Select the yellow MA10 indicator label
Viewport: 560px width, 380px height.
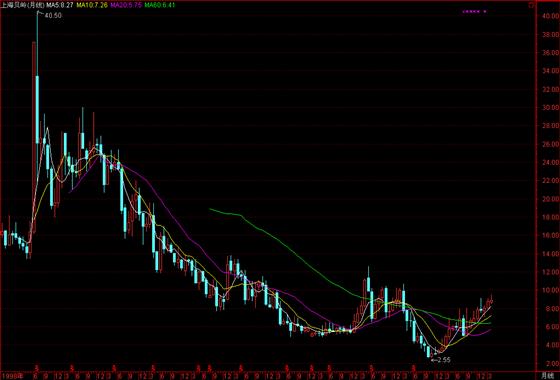point(92,5)
